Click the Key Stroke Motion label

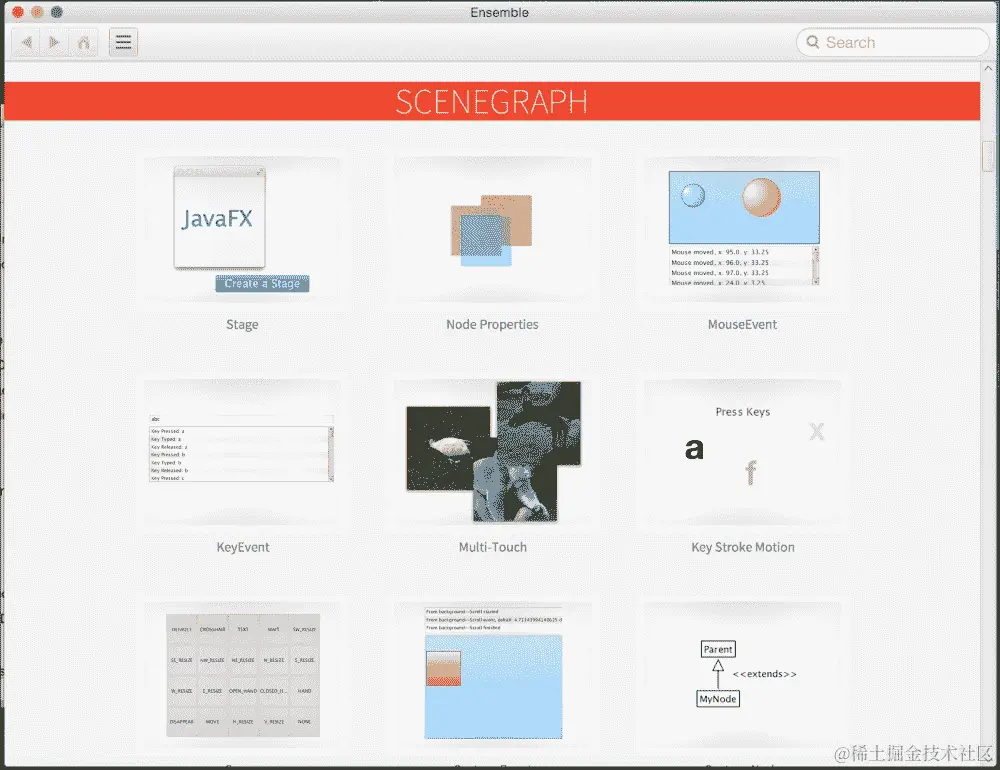coord(742,547)
